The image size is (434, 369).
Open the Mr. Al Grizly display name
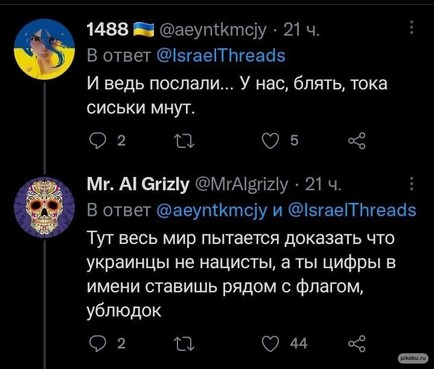pyautogui.click(x=138, y=184)
